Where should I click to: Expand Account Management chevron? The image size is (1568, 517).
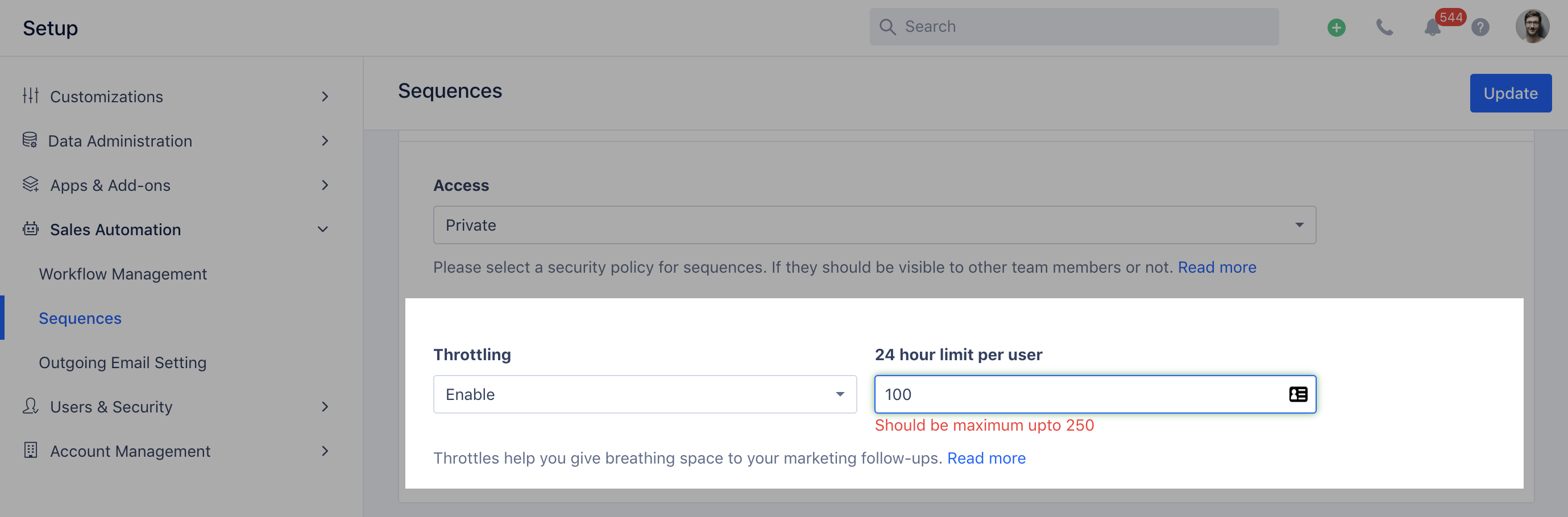click(x=325, y=451)
